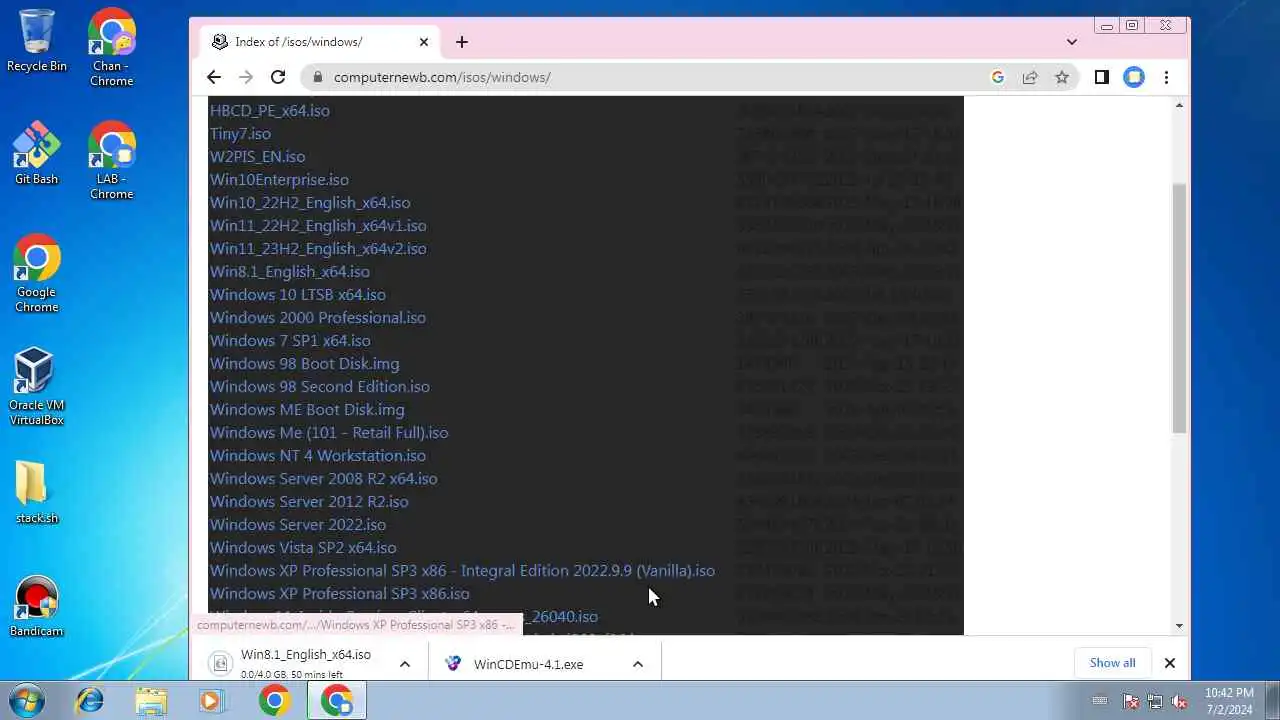Open Windows Media Player taskbar icon
Image resolution: width=1280 pixels, height=720 pixels.
click(x=211, y=700)
